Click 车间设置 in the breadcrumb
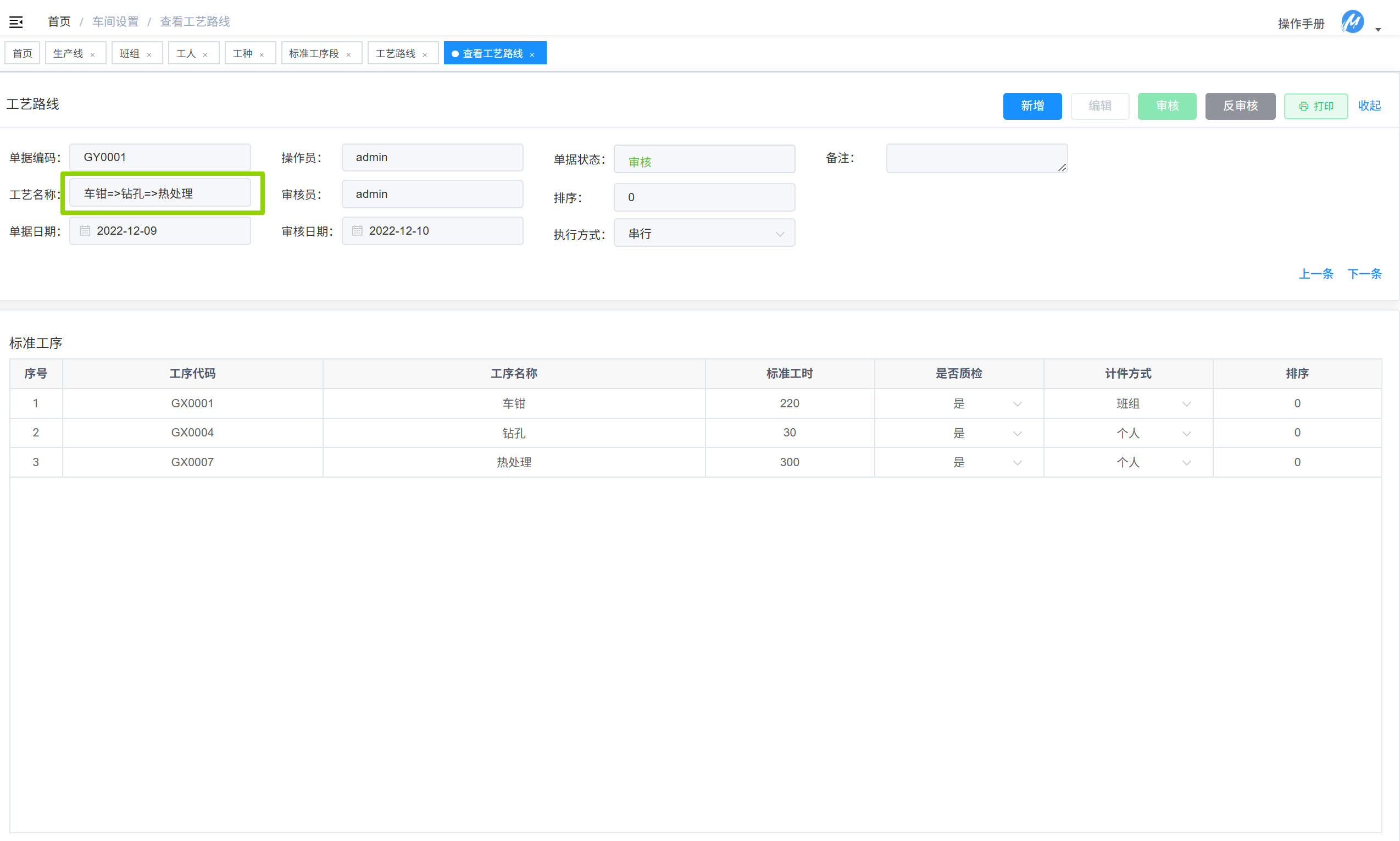This screenshot has height=841, width=1400. click(x=115, y=21)
